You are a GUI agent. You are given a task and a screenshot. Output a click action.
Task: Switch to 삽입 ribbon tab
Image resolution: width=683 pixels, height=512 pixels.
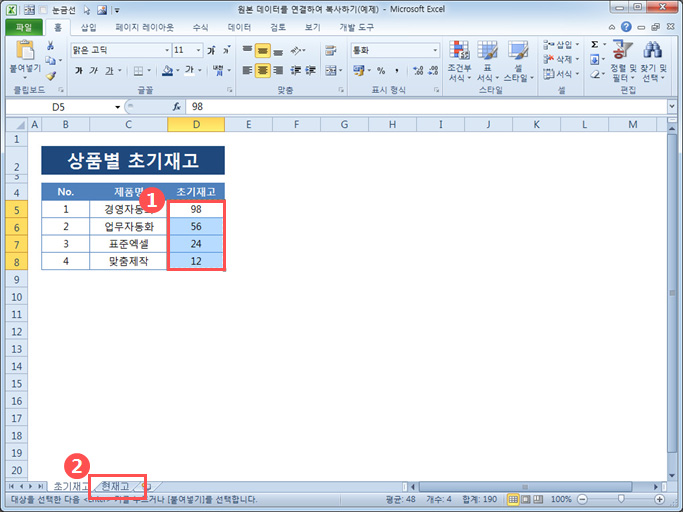point(88,27)
